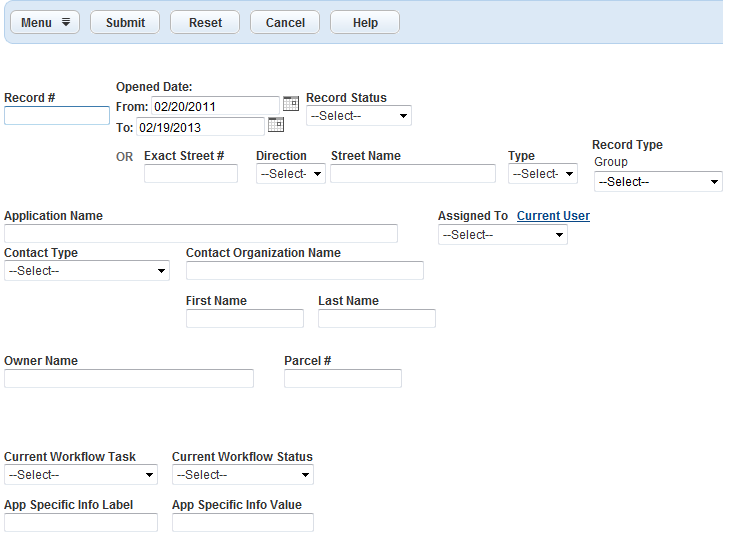Follow the Current User link
The image size is (729, 540).
[553, 216]
